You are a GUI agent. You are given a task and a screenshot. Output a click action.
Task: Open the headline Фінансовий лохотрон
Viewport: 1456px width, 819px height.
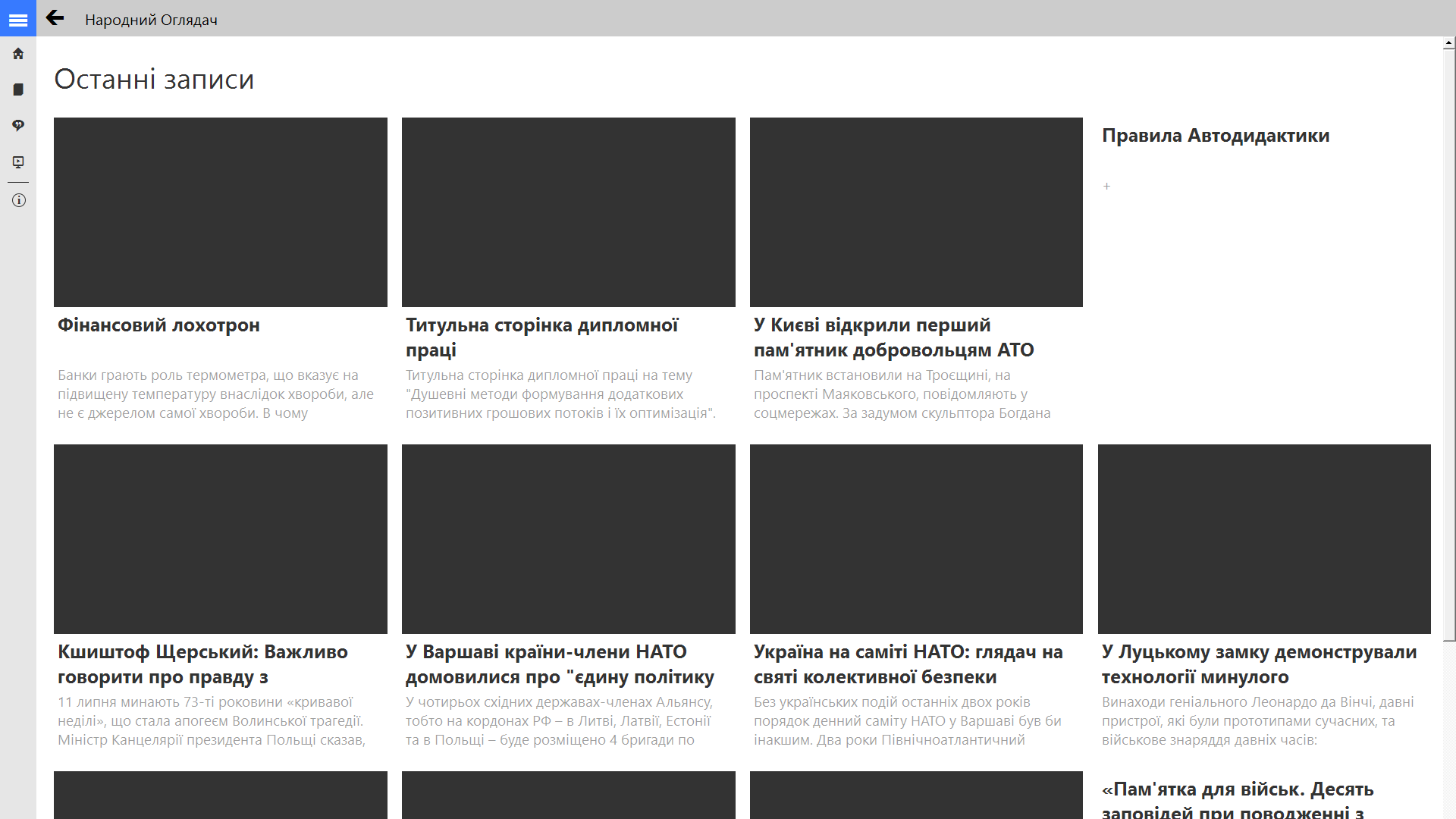tap(158, 325)
